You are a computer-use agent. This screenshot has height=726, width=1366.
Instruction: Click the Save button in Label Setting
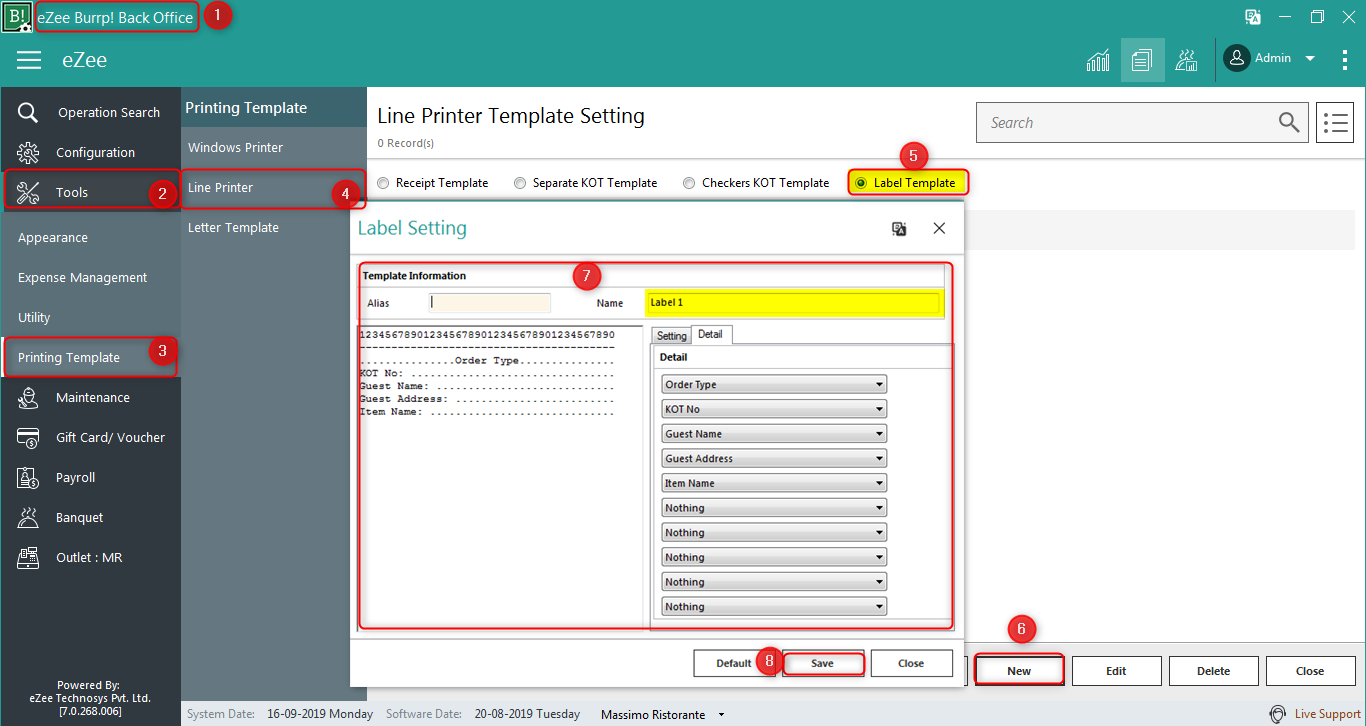[x=822, y=663]
